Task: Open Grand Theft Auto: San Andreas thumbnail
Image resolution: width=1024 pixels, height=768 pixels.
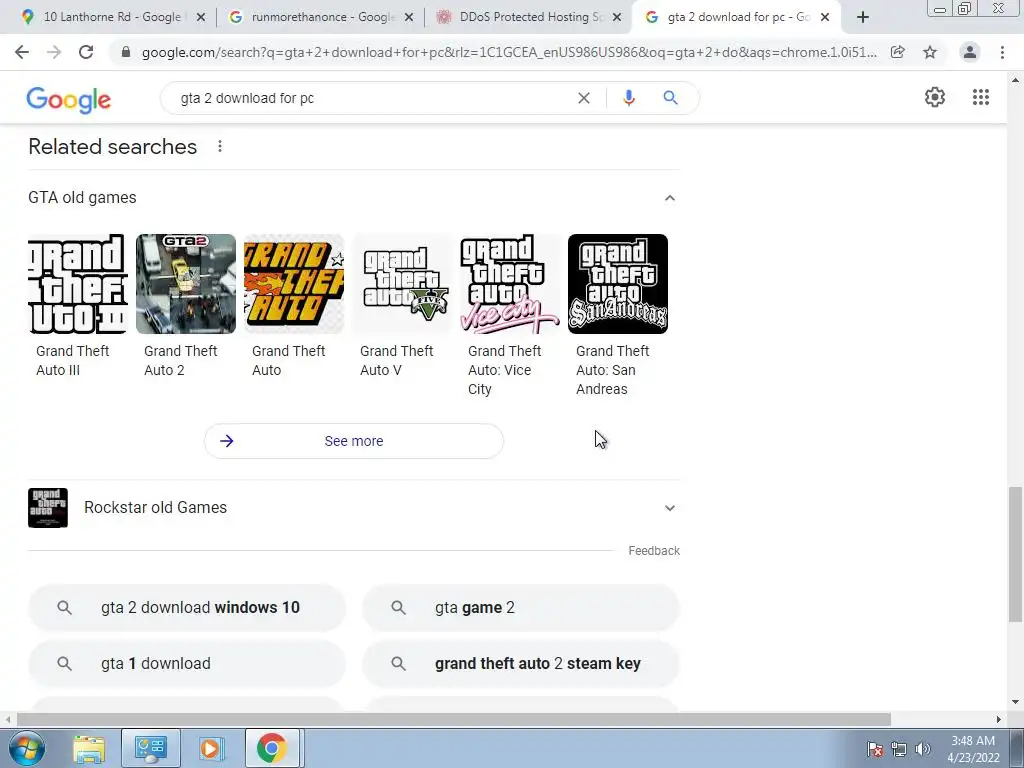Action: [618, 284]
